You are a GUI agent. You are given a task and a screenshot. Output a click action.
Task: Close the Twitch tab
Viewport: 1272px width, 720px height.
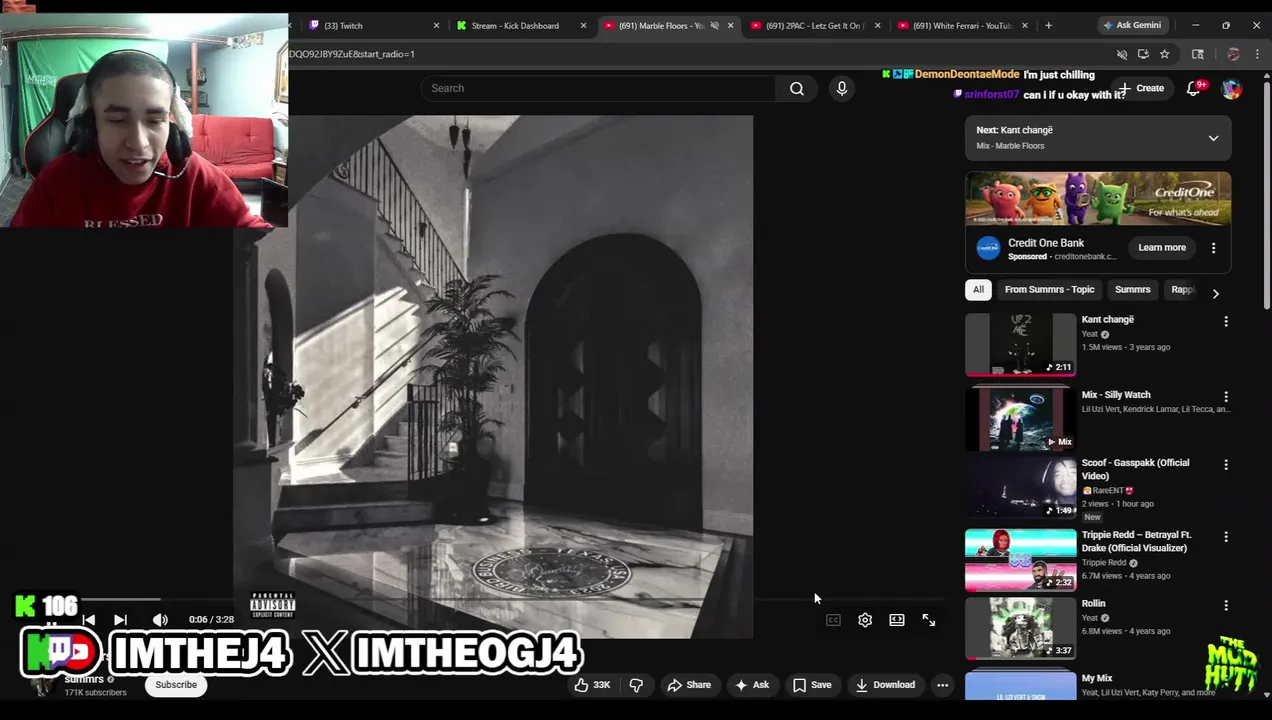[x=436, y=25]
